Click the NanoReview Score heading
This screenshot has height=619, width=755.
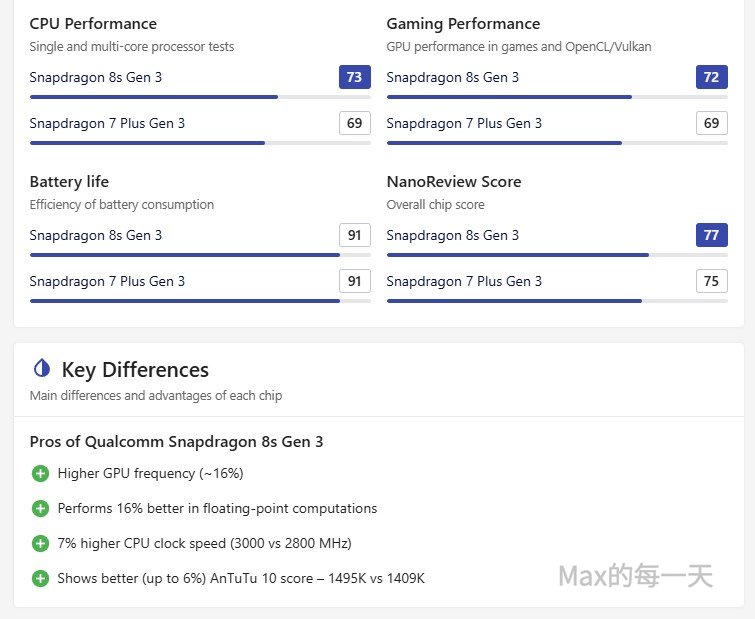[x=454, y=182]
